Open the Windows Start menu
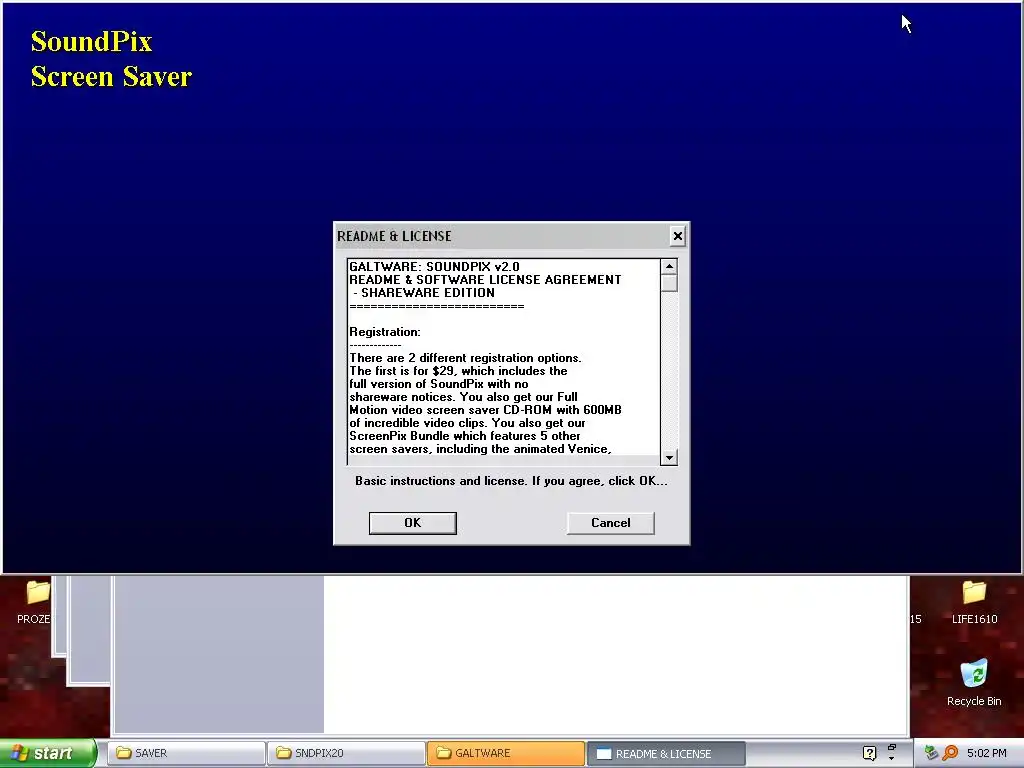 tap(48, 753)
